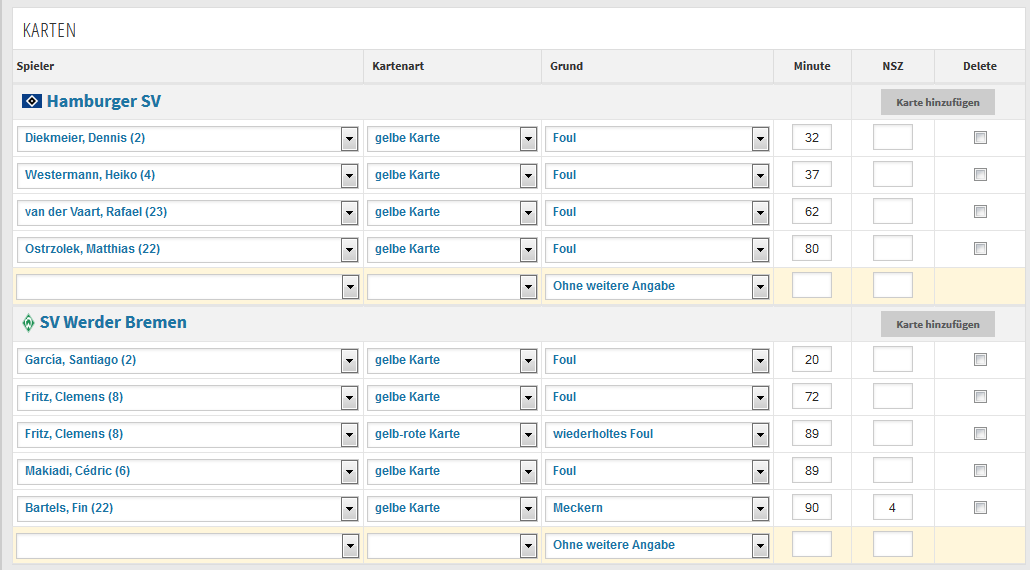
Task: Tick Delete checkbox for Fritz minute 72 row
Action: pyautogui.click(x=980, y=397)
